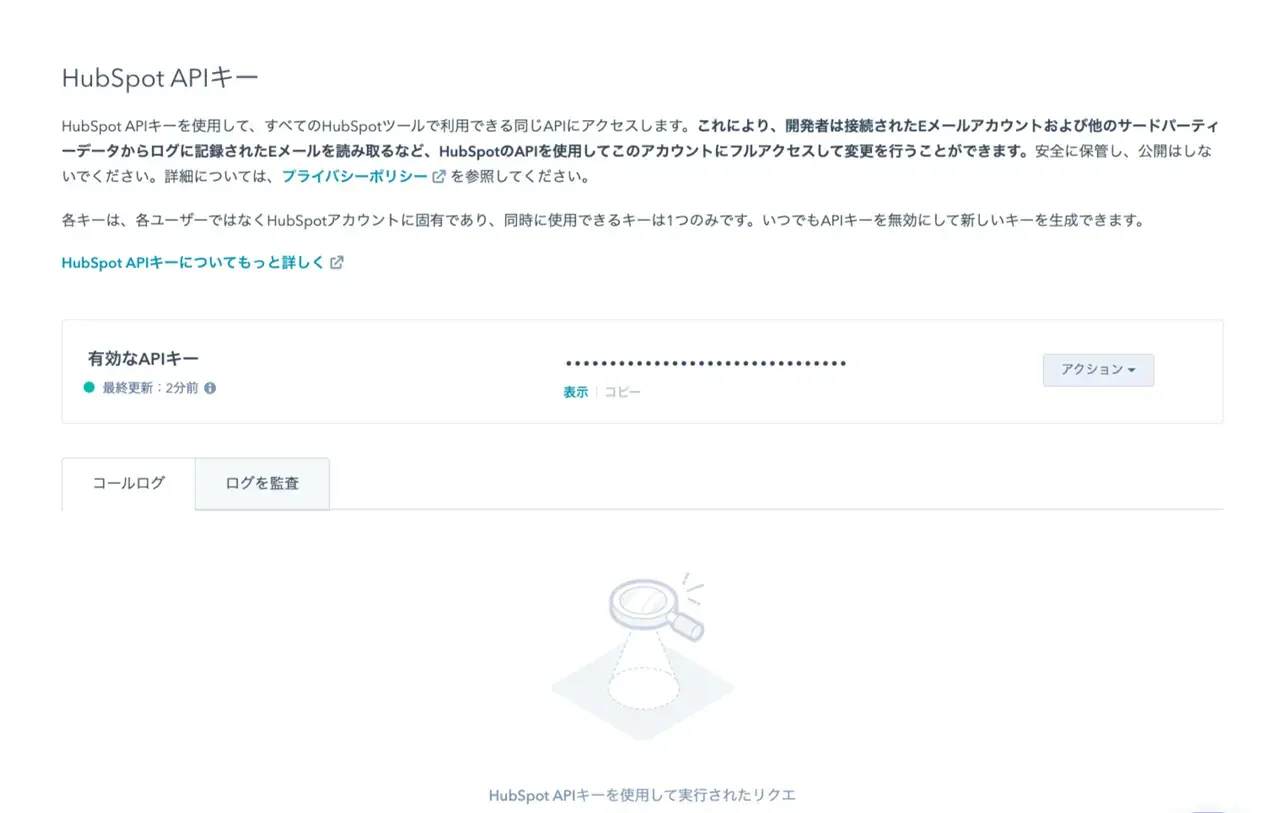Click external link icon after もっと詳しく

pos(337,262)
